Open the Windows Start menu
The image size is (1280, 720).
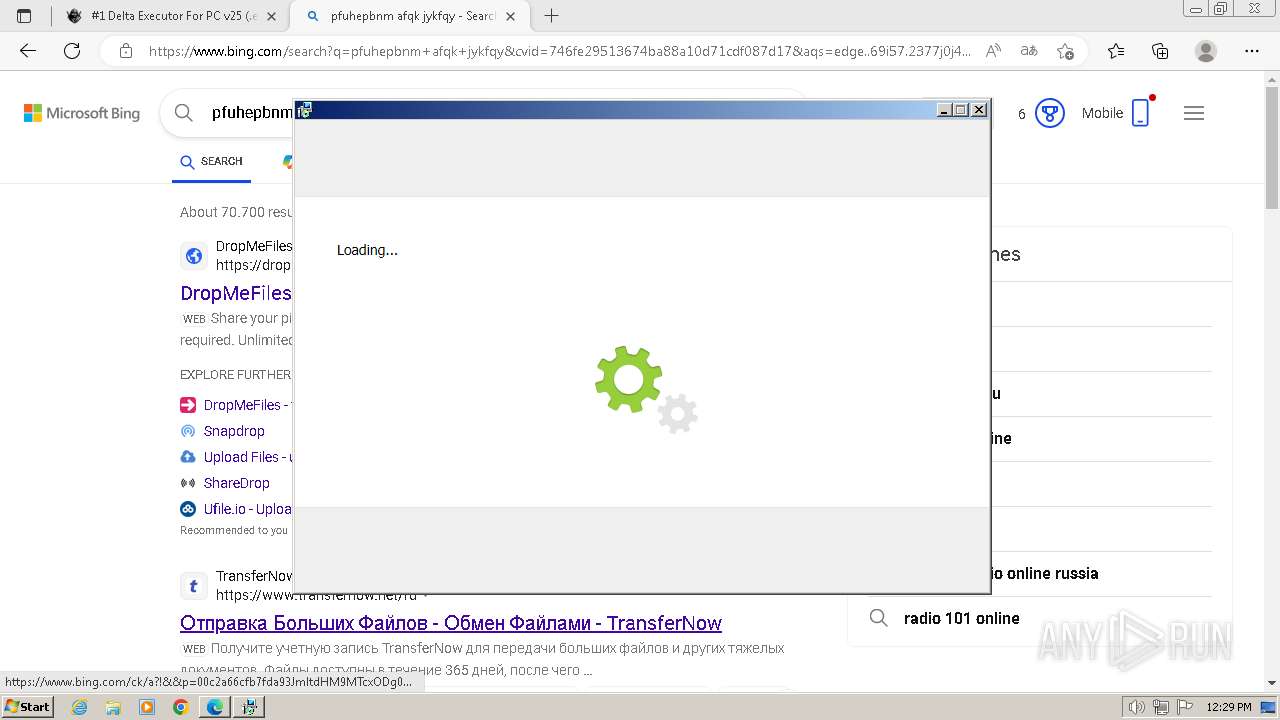27,707
